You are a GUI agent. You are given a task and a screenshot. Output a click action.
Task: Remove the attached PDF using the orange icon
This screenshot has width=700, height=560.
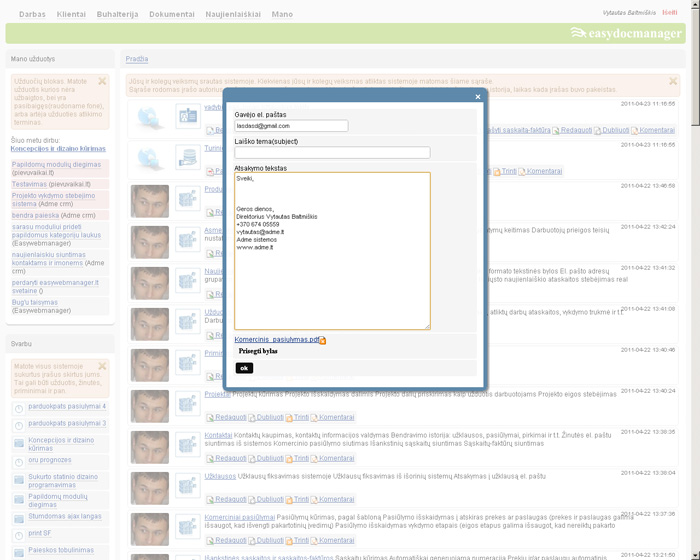pyautogui.click(x=322, y=341)
